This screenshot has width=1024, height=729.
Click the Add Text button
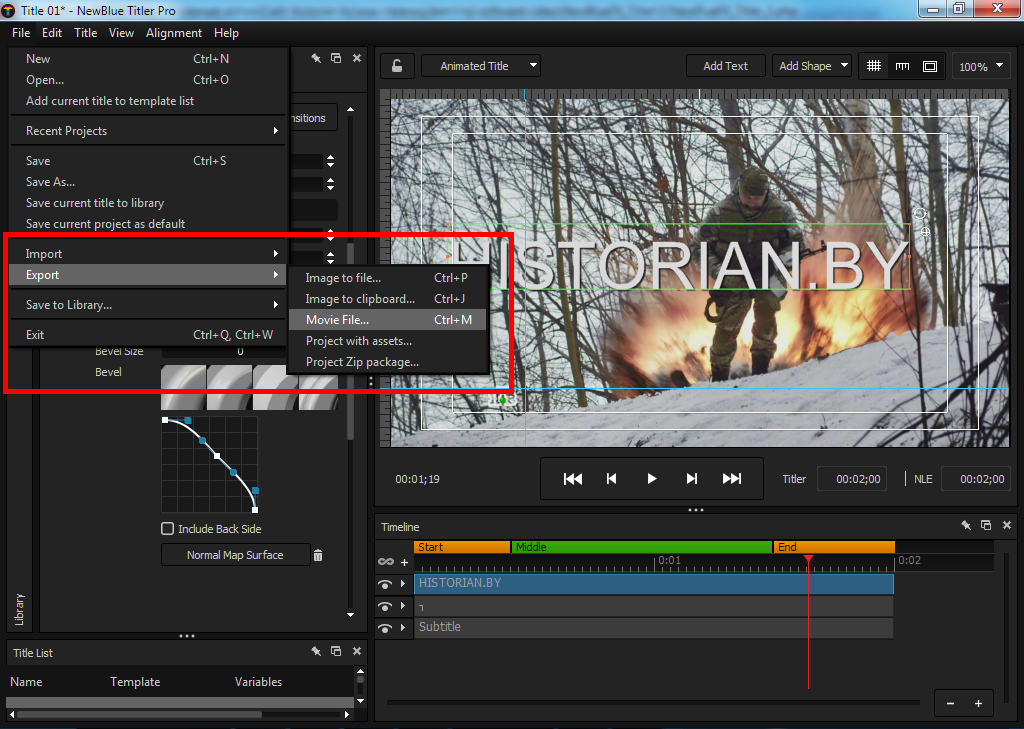coord(725,66)
